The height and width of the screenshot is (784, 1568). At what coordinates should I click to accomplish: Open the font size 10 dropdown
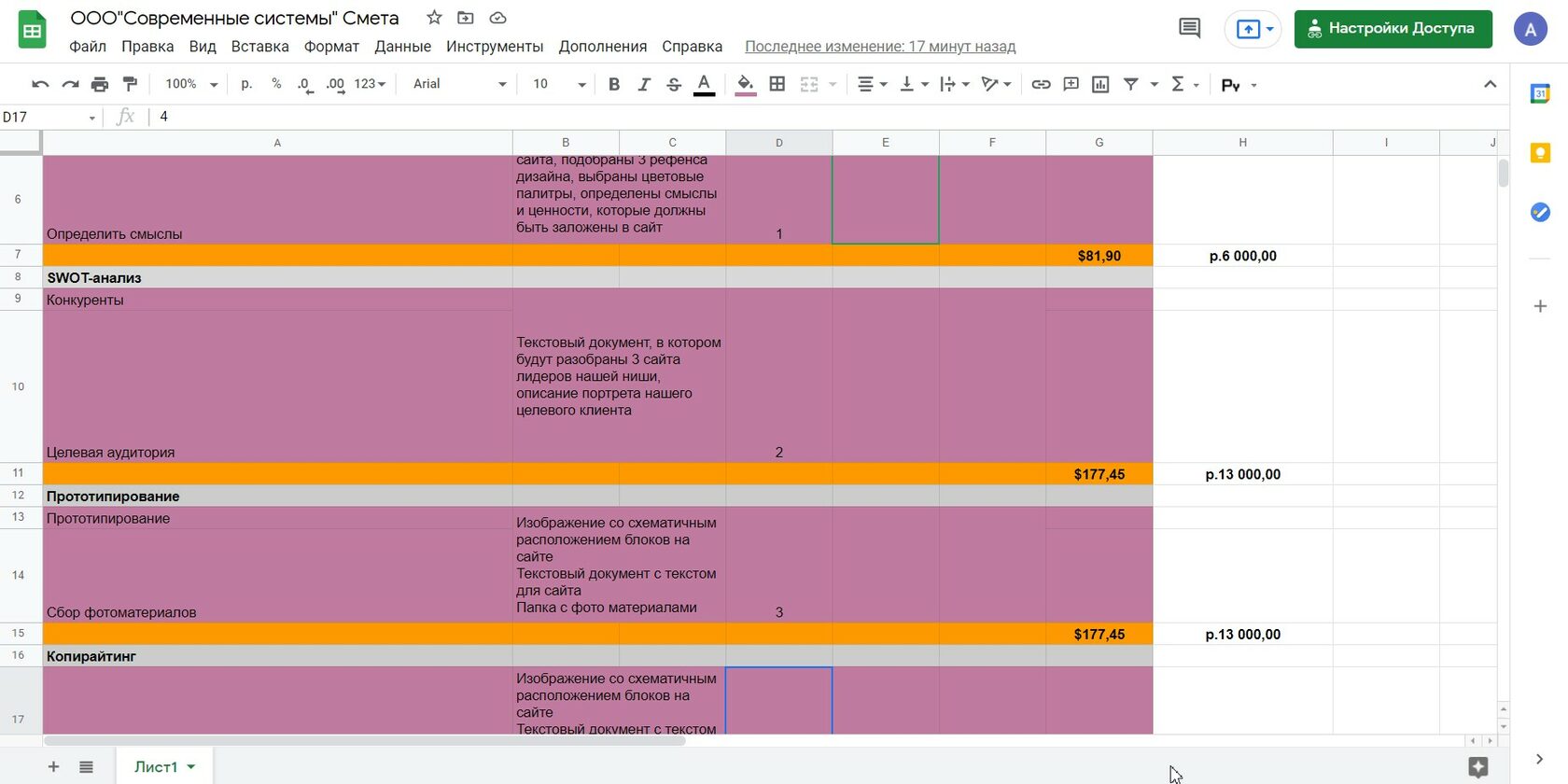[x=558, y=84]
